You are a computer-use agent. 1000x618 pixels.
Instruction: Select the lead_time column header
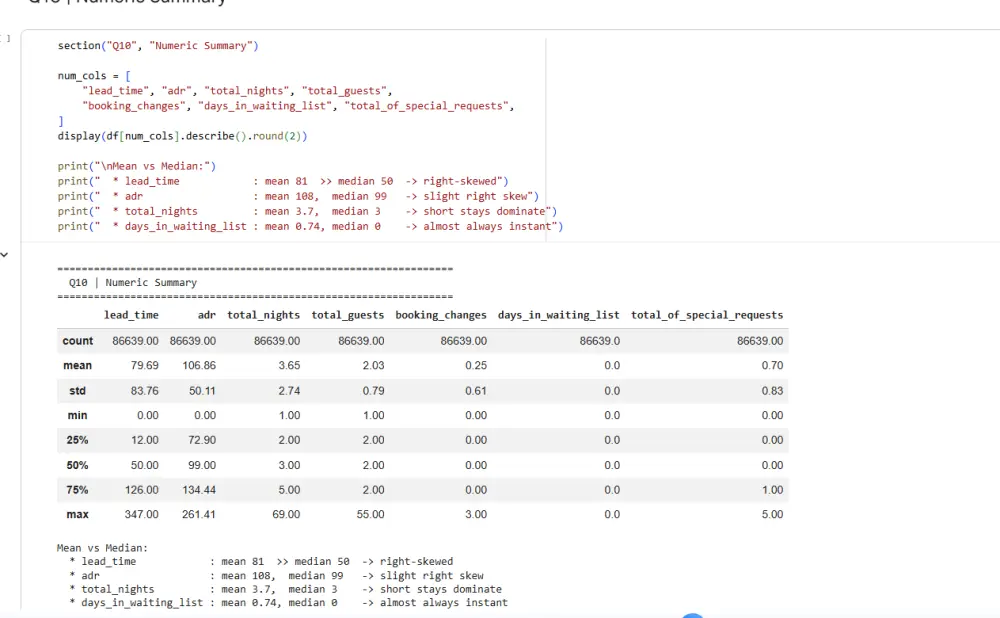[x=131, y=315]
